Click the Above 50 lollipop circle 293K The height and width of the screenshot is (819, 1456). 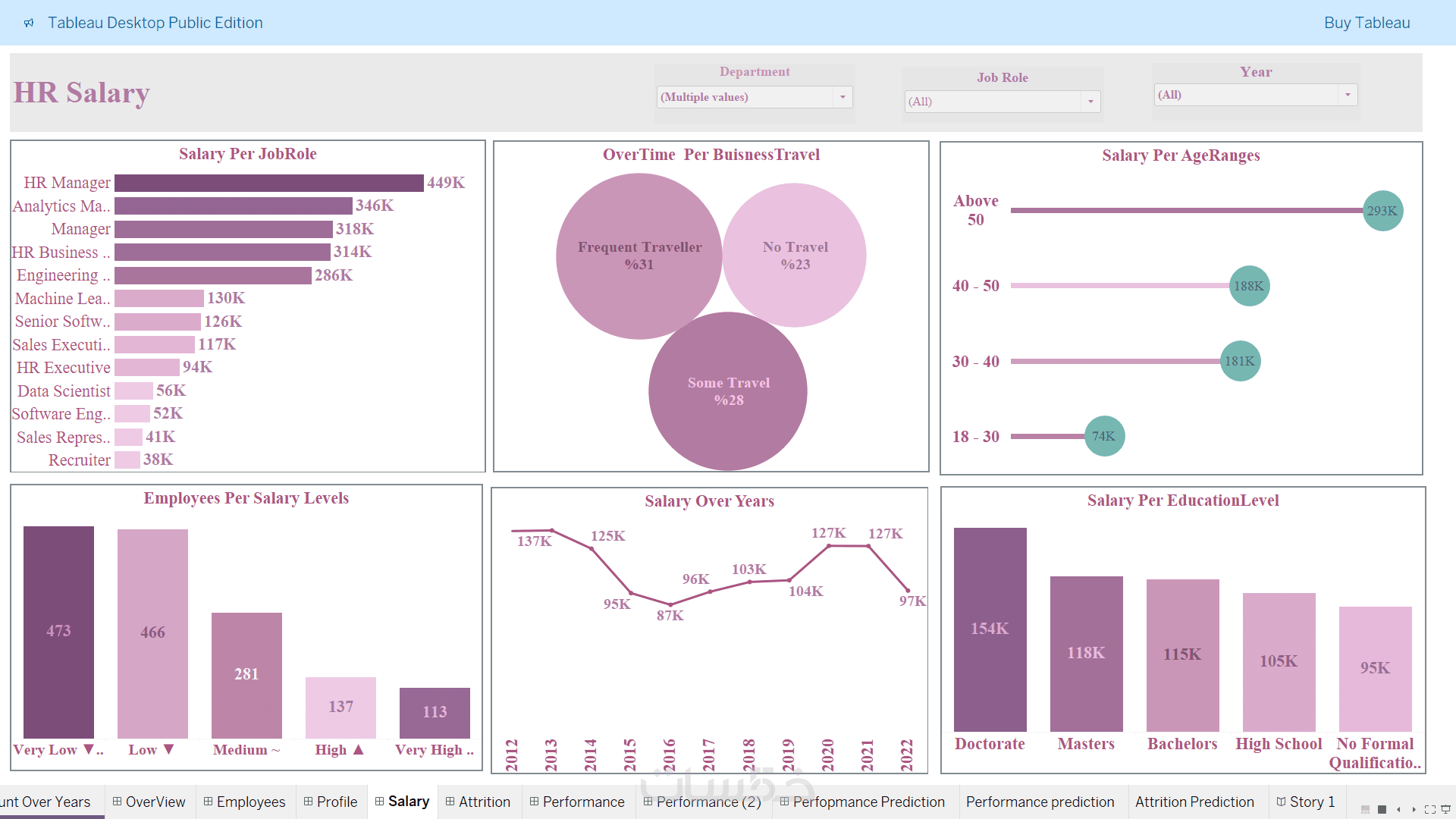pos(1382,211)
